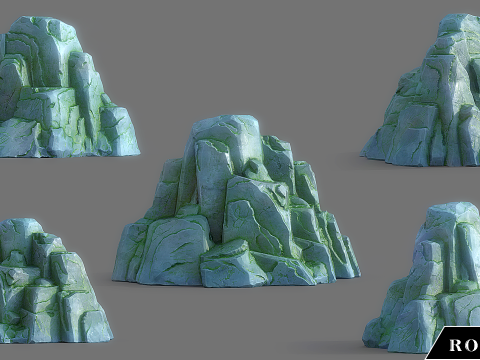
Task: Select the upper-right rock model
Action: 421,90
